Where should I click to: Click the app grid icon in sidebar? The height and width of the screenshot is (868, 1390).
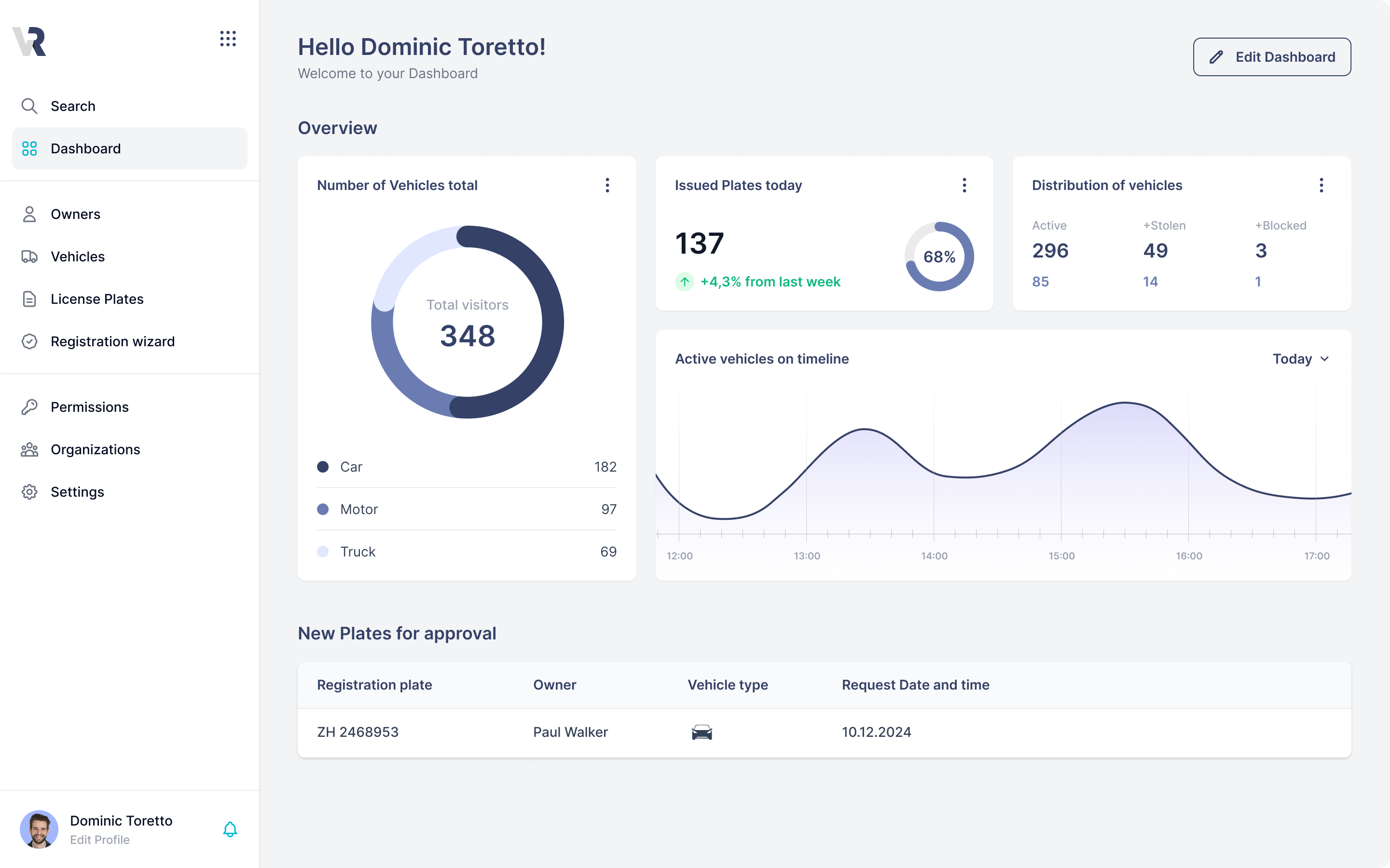(x=228, y=39)
